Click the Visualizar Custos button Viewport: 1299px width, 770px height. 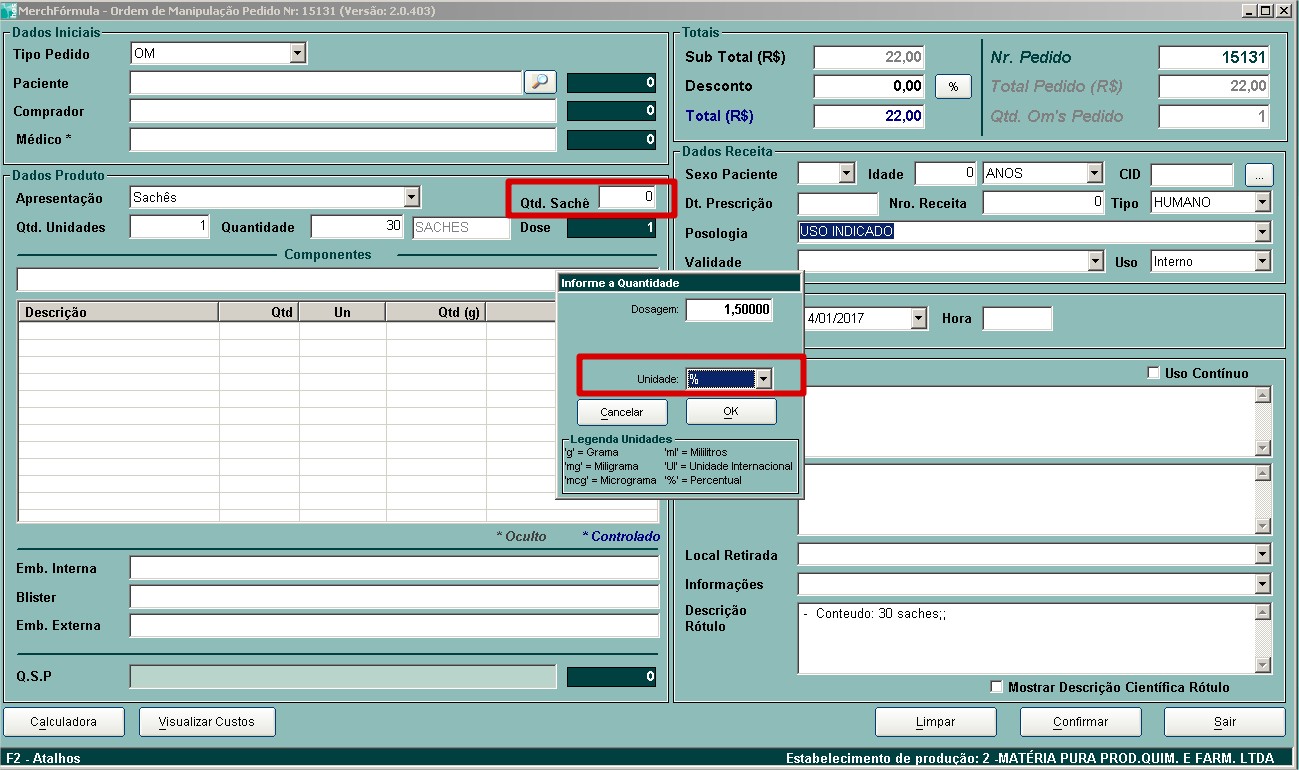click(207, 722)
